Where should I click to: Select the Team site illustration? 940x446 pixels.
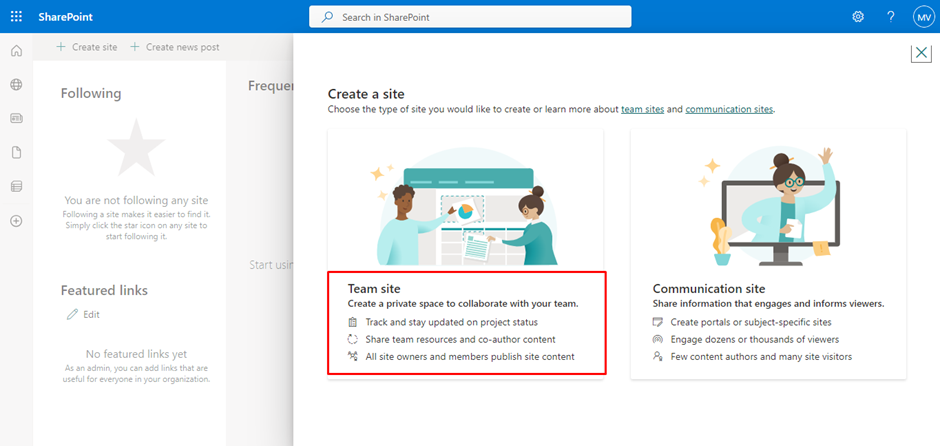(x=466, y=206)
